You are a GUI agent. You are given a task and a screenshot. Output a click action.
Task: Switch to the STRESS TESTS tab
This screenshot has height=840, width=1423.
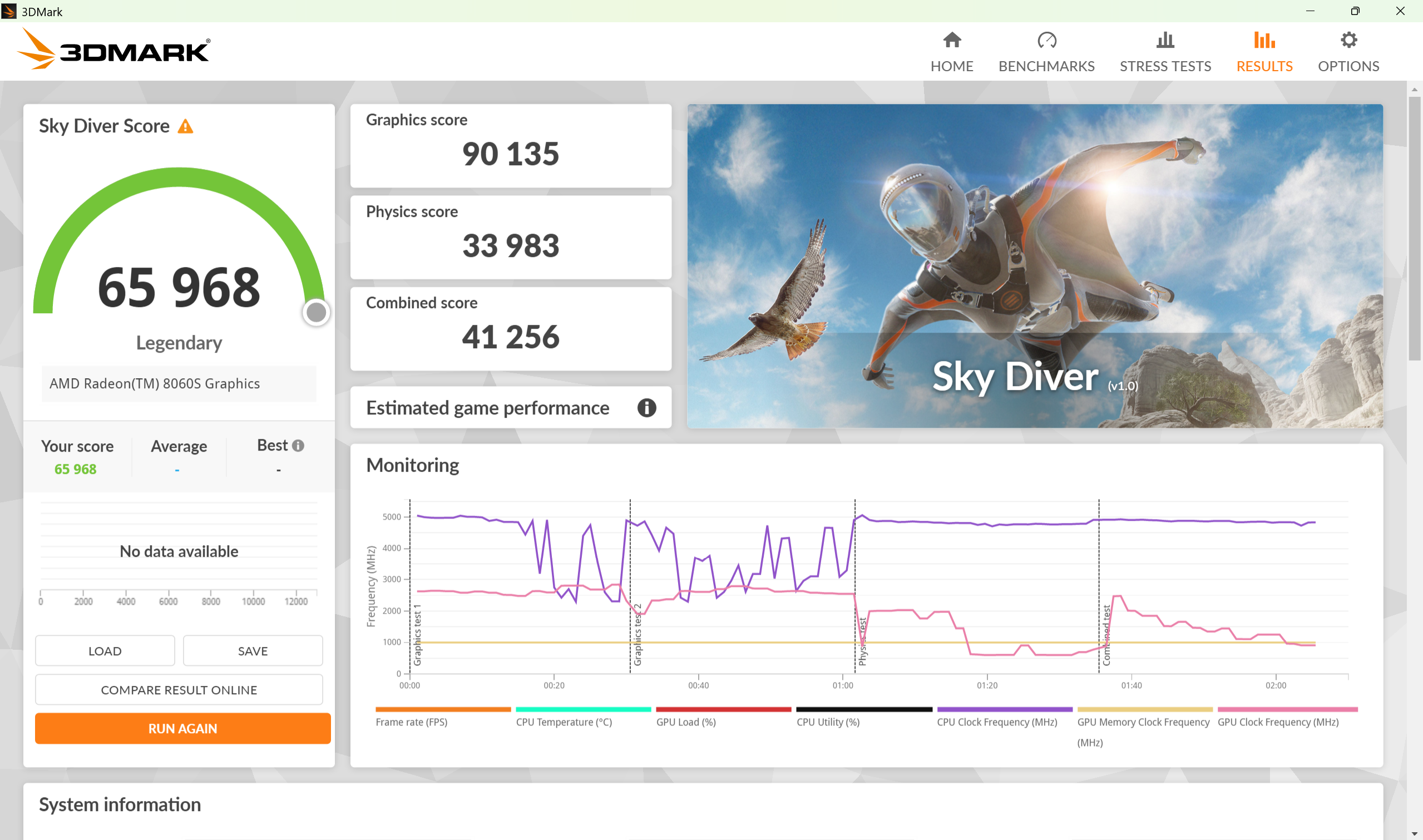1165,66
